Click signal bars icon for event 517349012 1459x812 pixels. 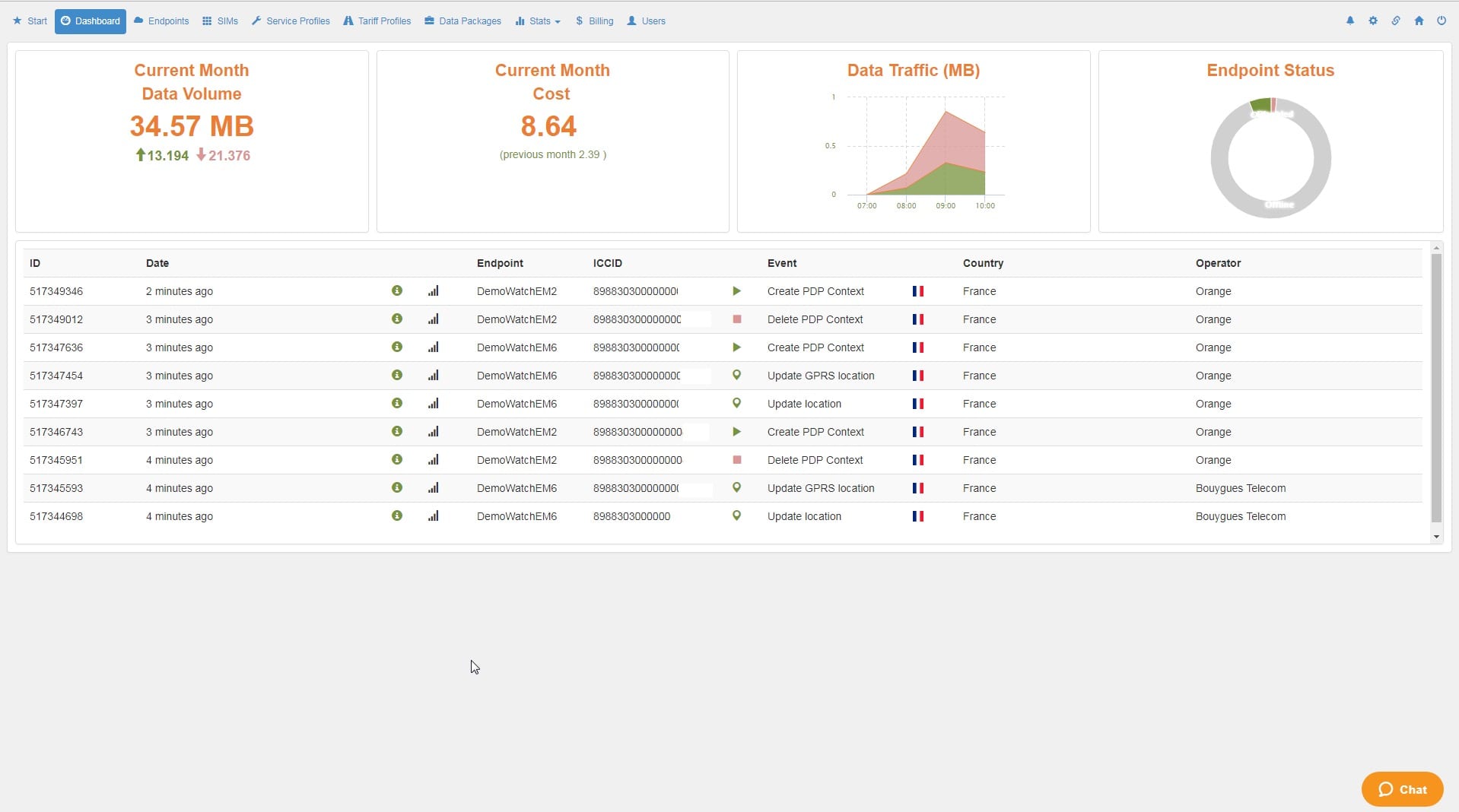[433, 319]
